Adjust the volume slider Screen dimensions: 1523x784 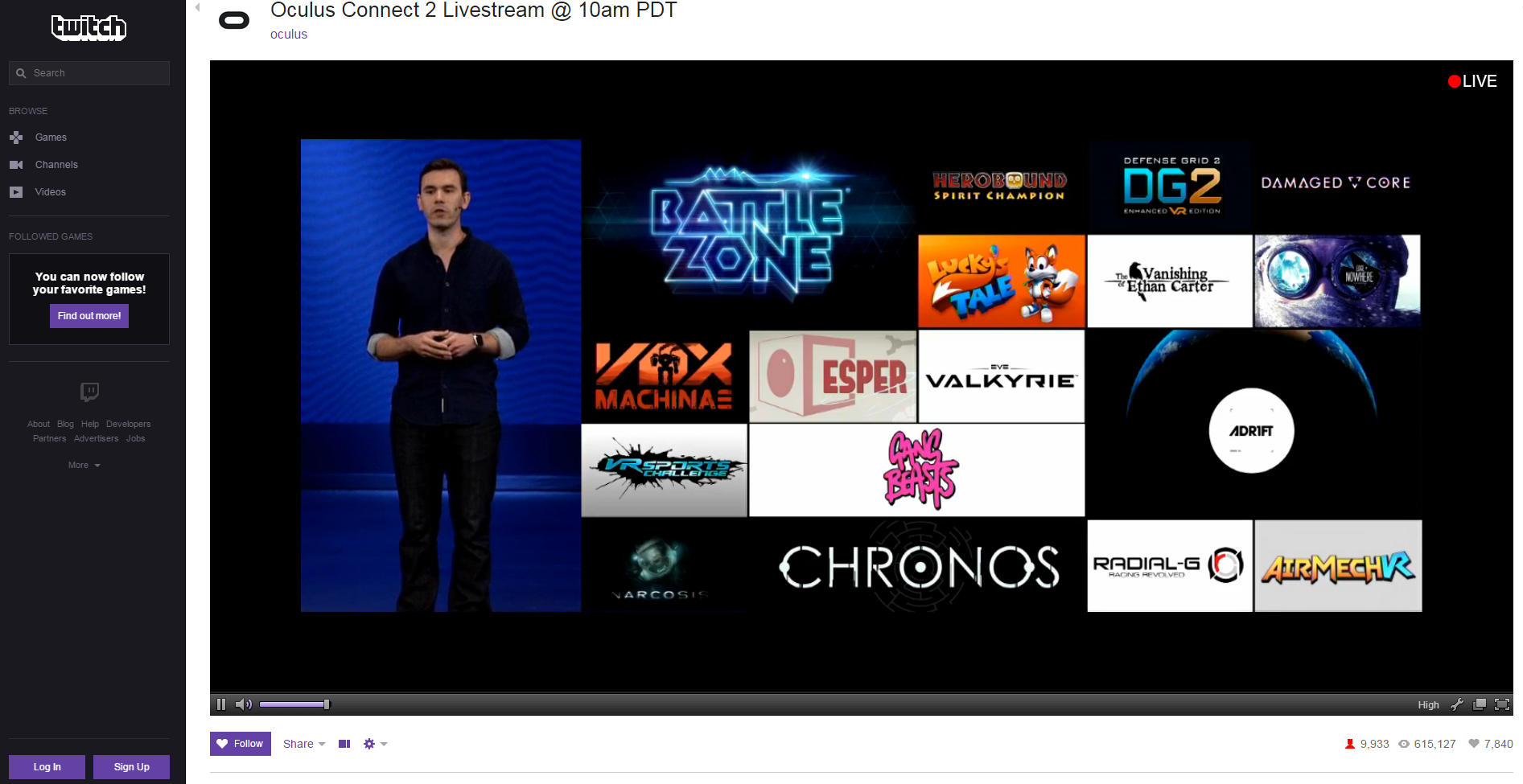pos(294,704)
